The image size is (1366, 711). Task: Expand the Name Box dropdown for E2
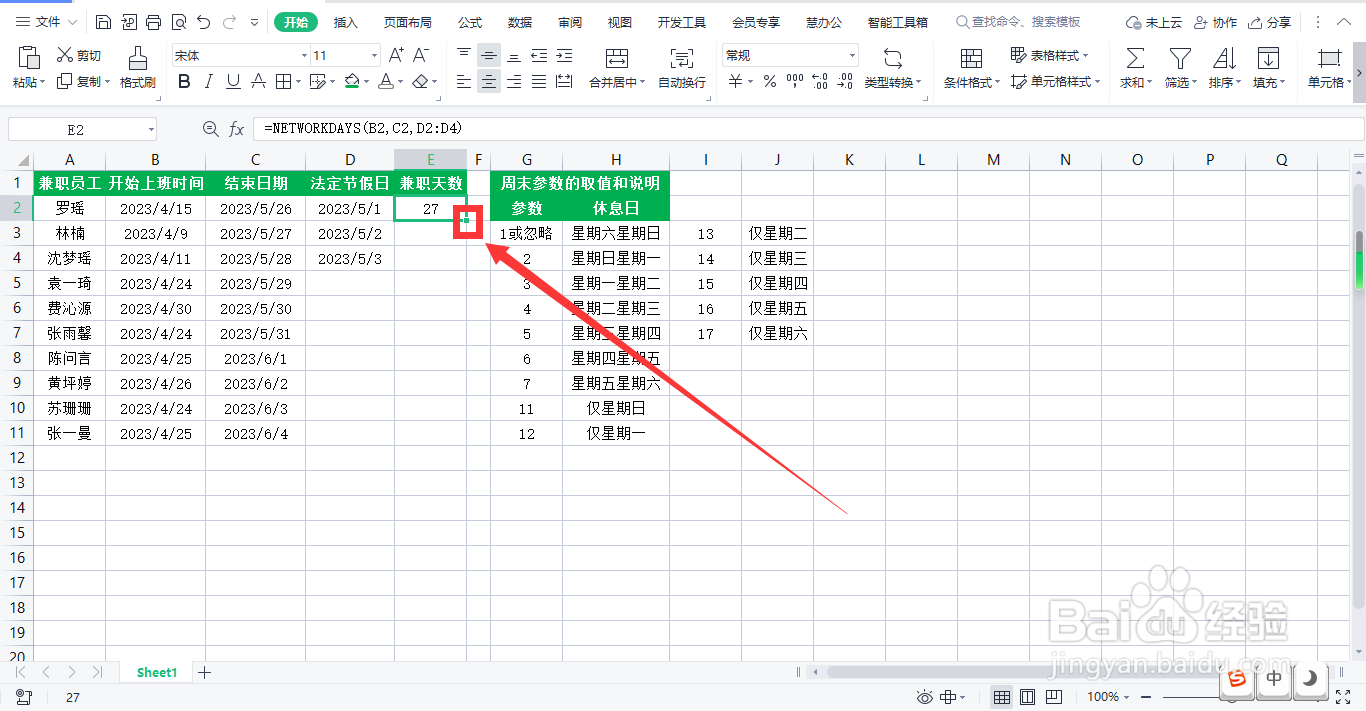[x=151, y=129]
